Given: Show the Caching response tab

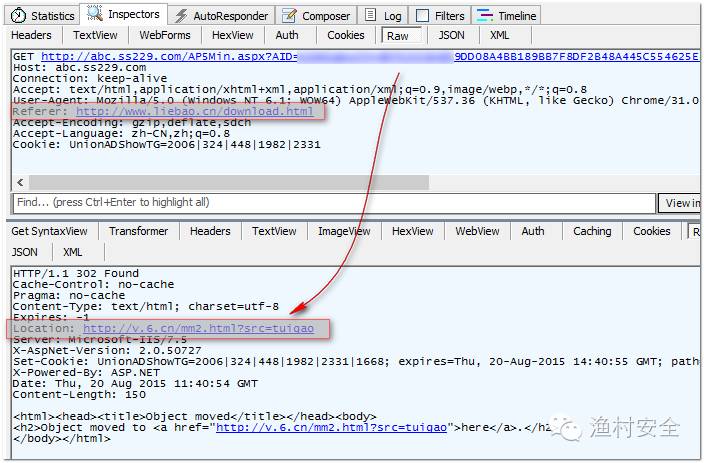Looking at the screenshot, I should pyautogui.click(x=592, y=231).
